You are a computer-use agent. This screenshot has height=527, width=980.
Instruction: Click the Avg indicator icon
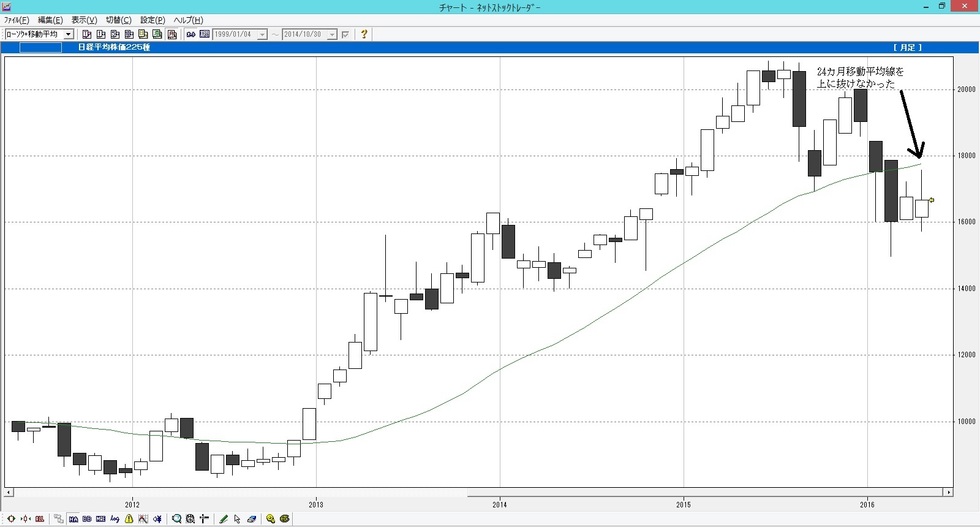[x=115, y=519]
